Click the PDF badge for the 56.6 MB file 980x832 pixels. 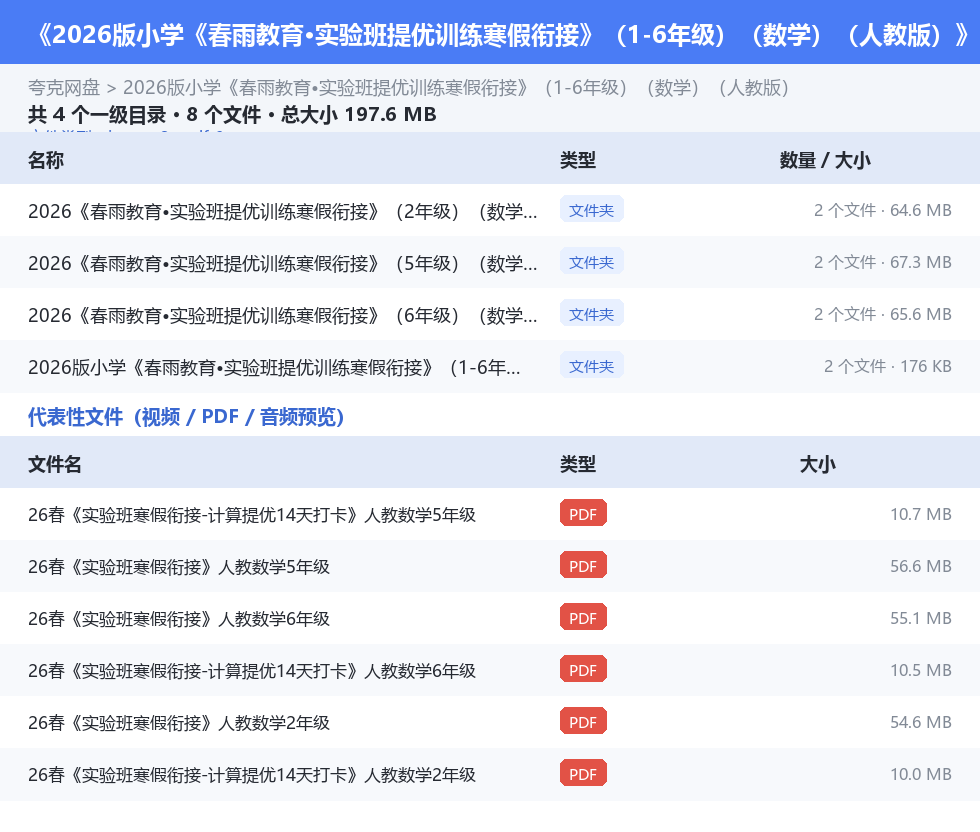click(583, 565)
